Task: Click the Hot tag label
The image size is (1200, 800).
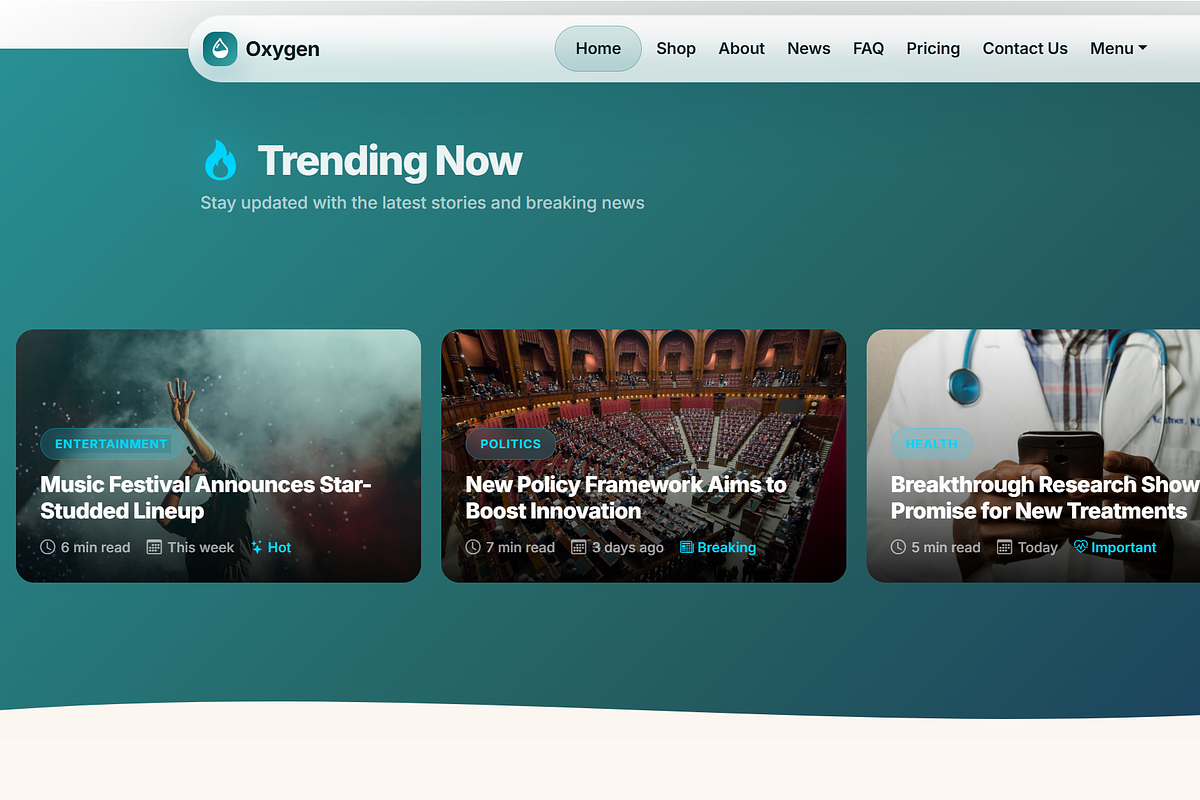Action: [279, 547]
